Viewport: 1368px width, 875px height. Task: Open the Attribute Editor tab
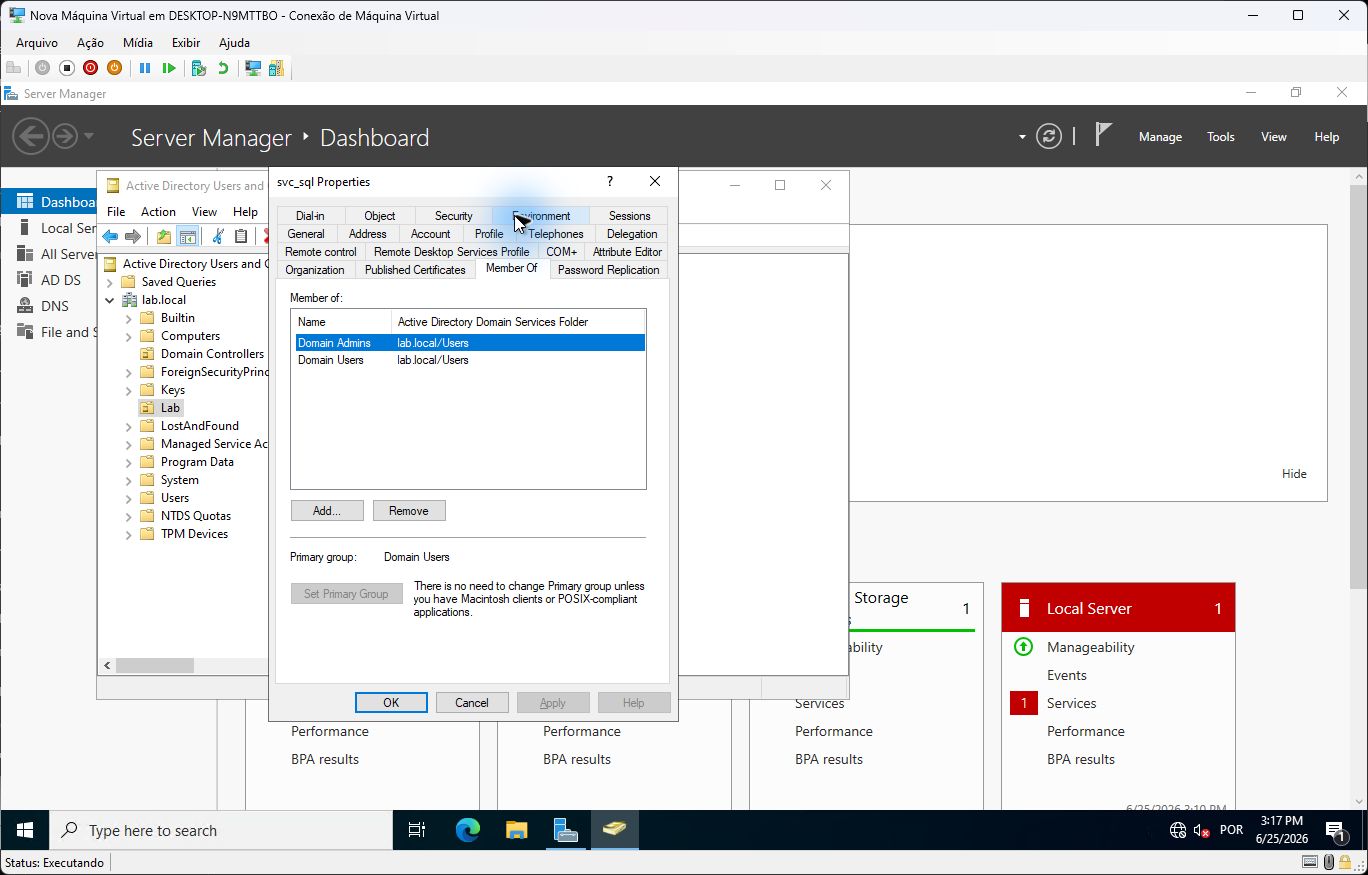(627, 252)
